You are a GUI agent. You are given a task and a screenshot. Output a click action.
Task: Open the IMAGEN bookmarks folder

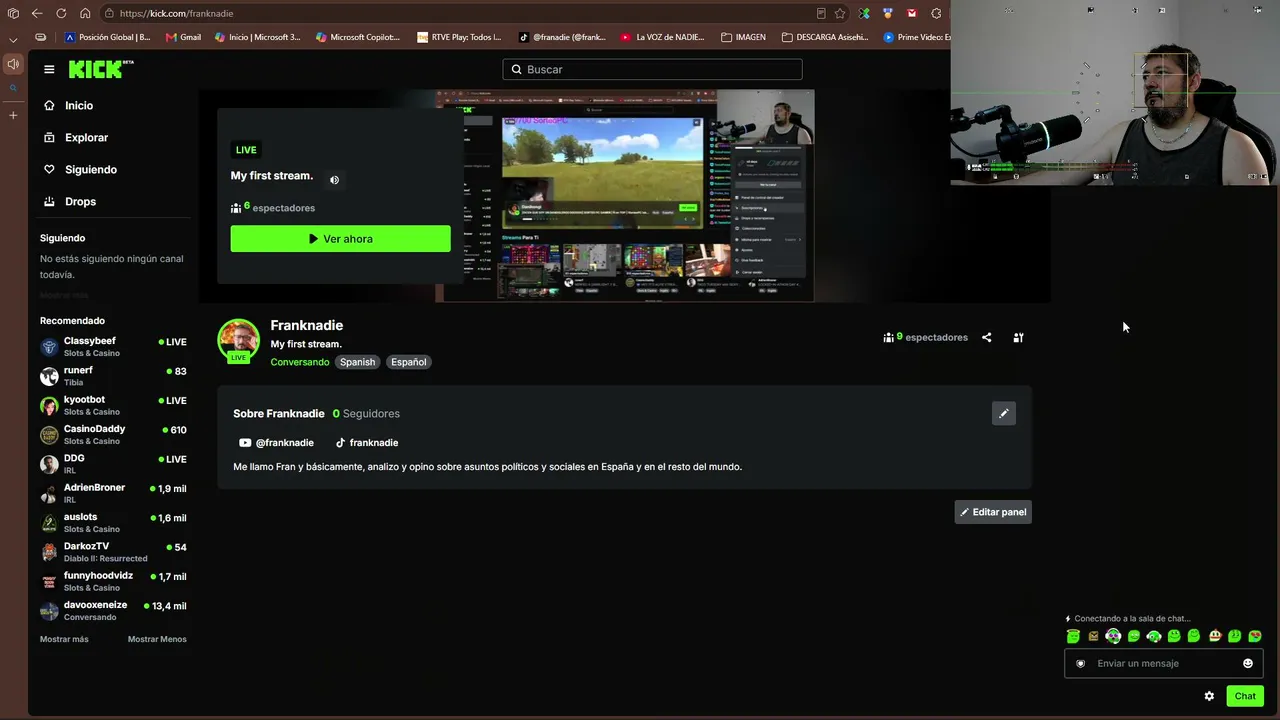[x=743, y=37]
